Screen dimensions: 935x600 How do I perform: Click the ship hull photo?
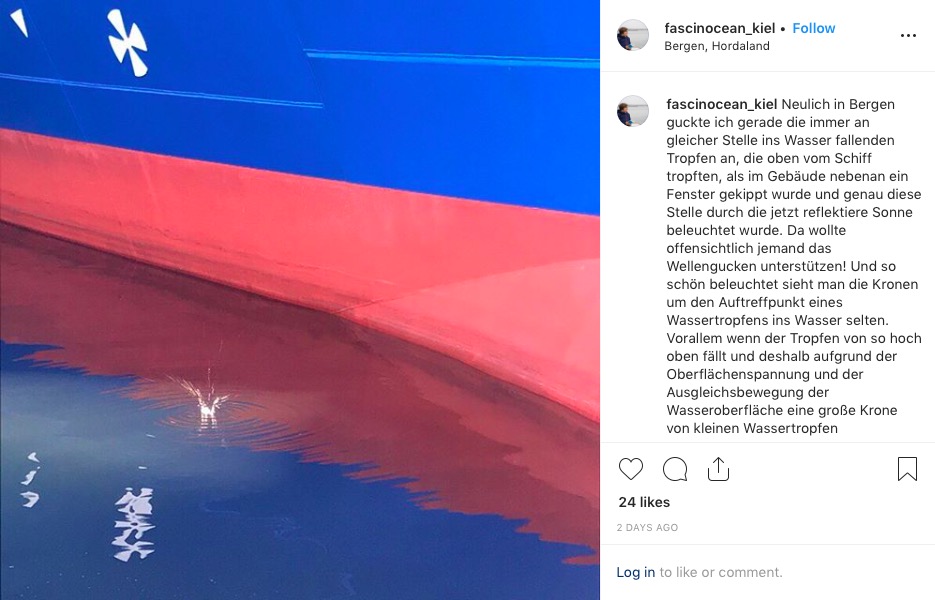pyautogui.click(x=300, y=300)
